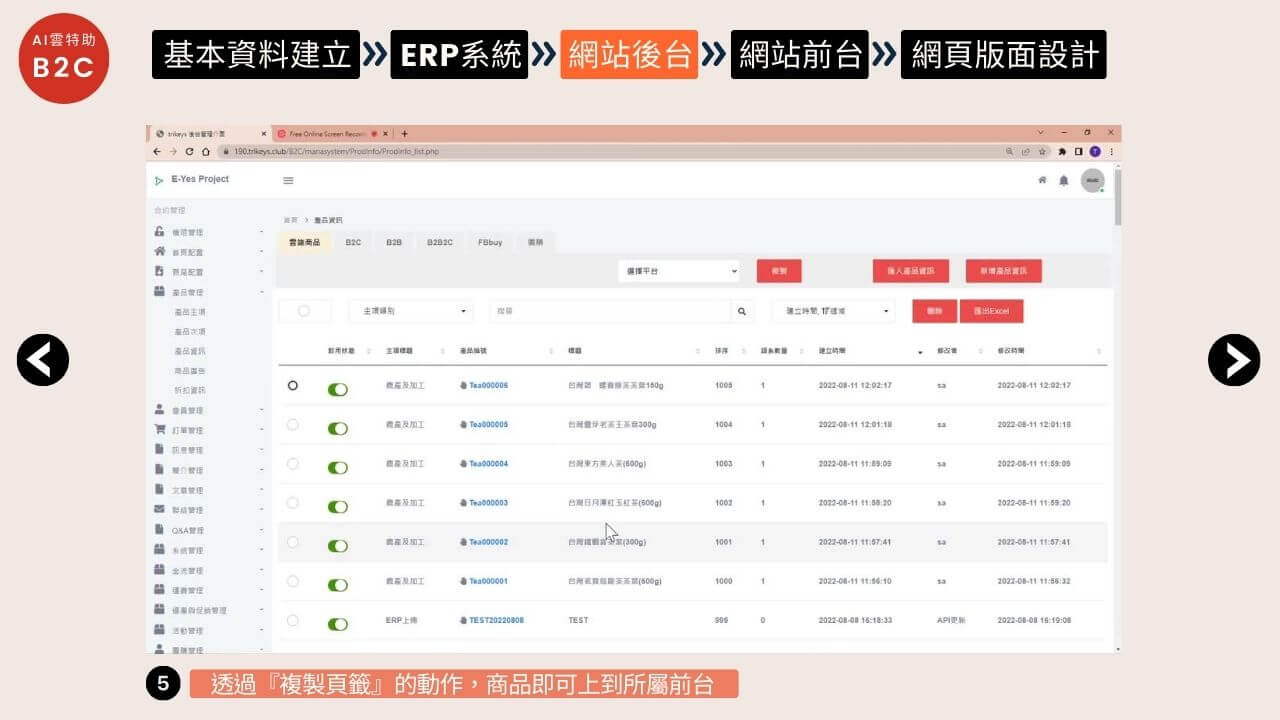Open the Chrome three-dot menu
The width and height of the screenshot is (1280, 720).
click(x=1111, y=151)
